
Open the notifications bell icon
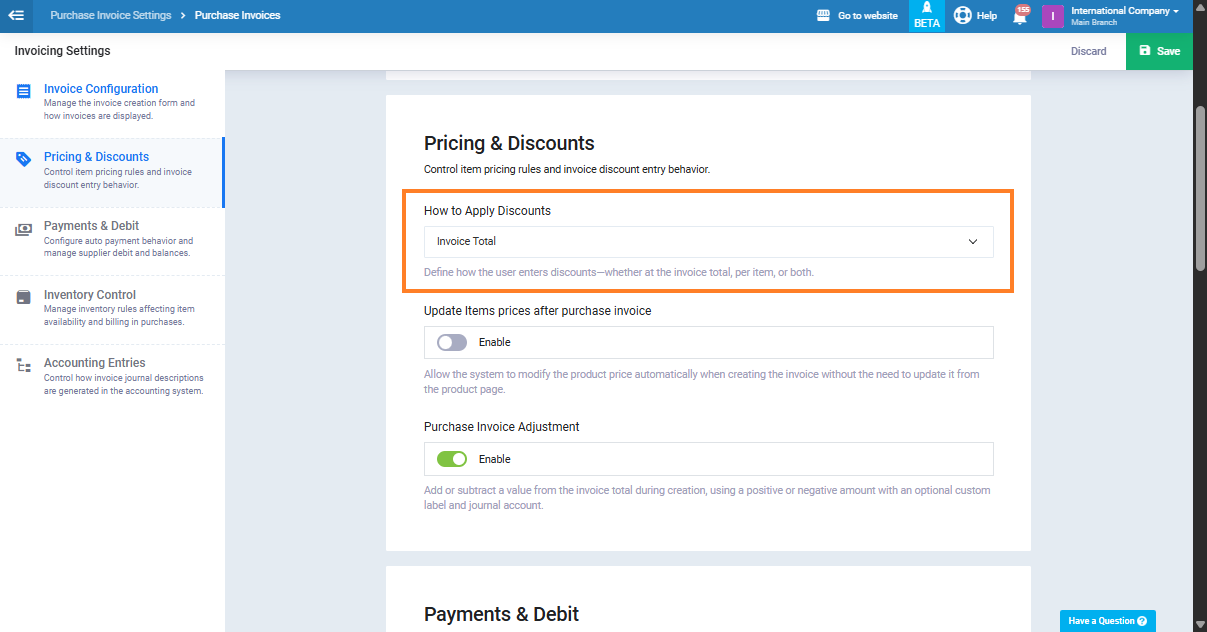(x=1020, y=17)
